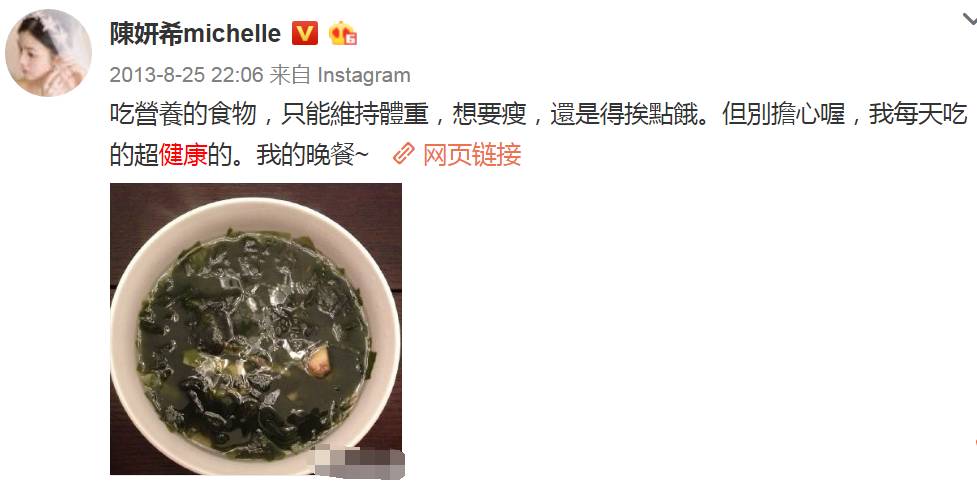The image size is (977, 483).
Task: Open the 网页链接 hyperlink
Action: 472,154
